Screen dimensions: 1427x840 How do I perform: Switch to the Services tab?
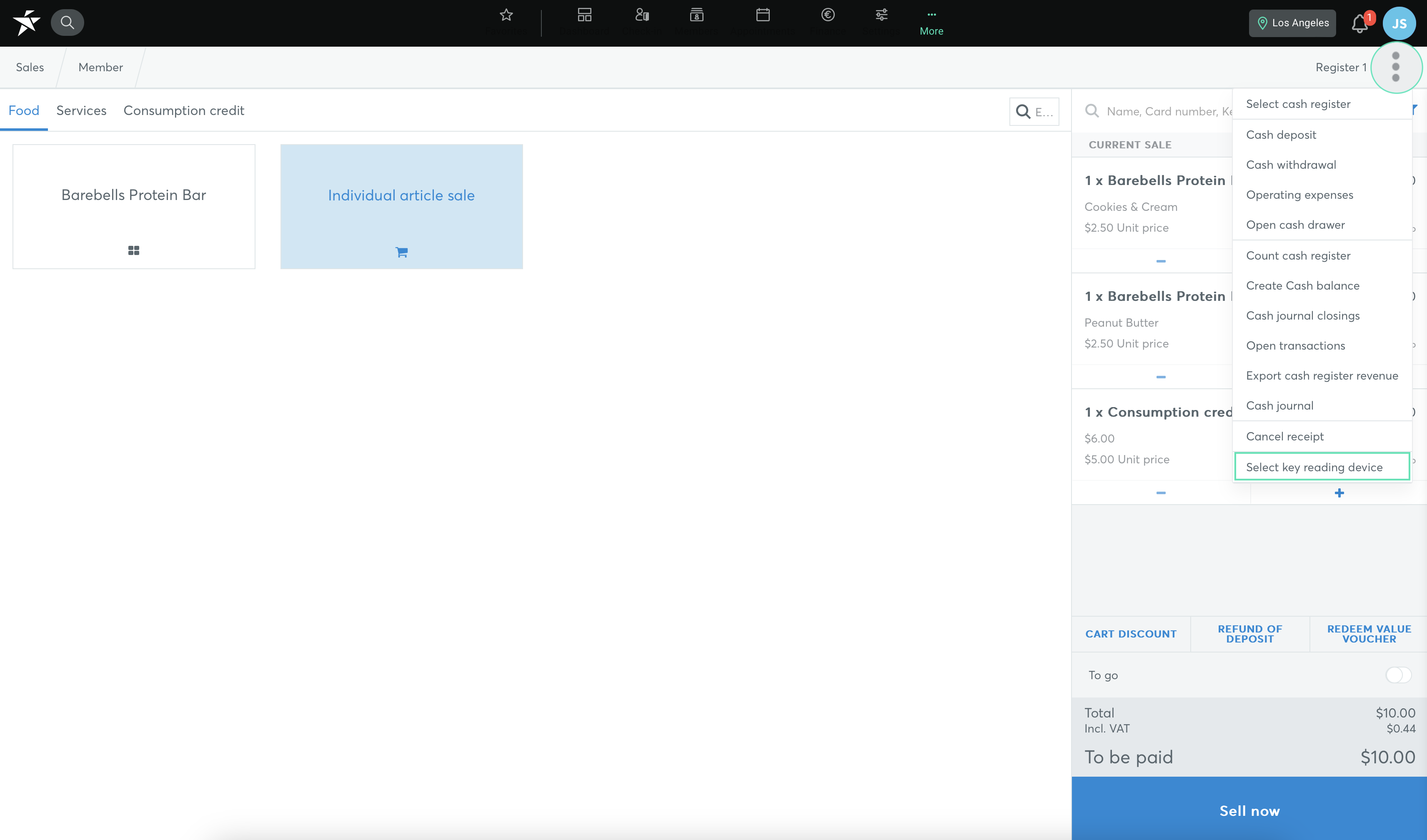coord(82,110)
